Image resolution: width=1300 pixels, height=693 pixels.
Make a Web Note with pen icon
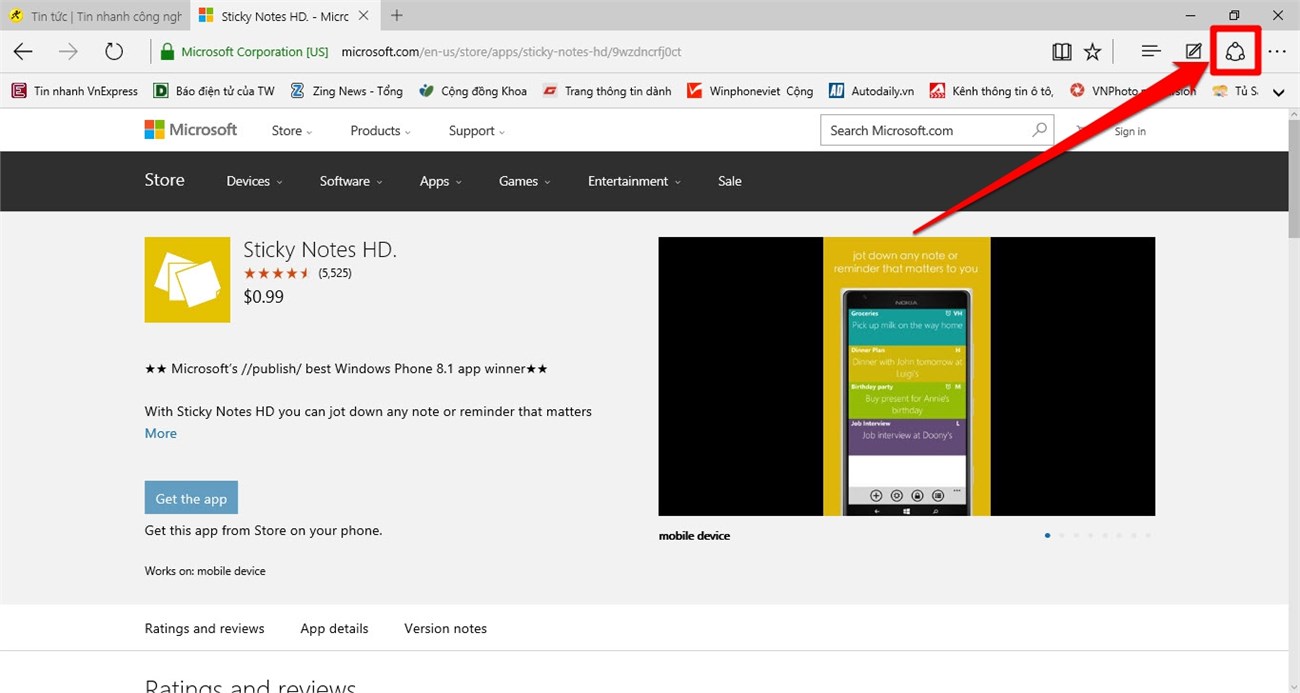[x=1193, y=52]
